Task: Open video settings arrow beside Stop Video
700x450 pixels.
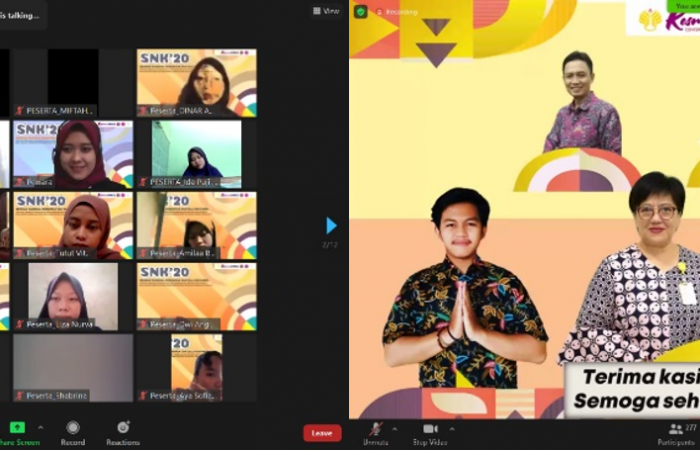Action: point(455,428)
